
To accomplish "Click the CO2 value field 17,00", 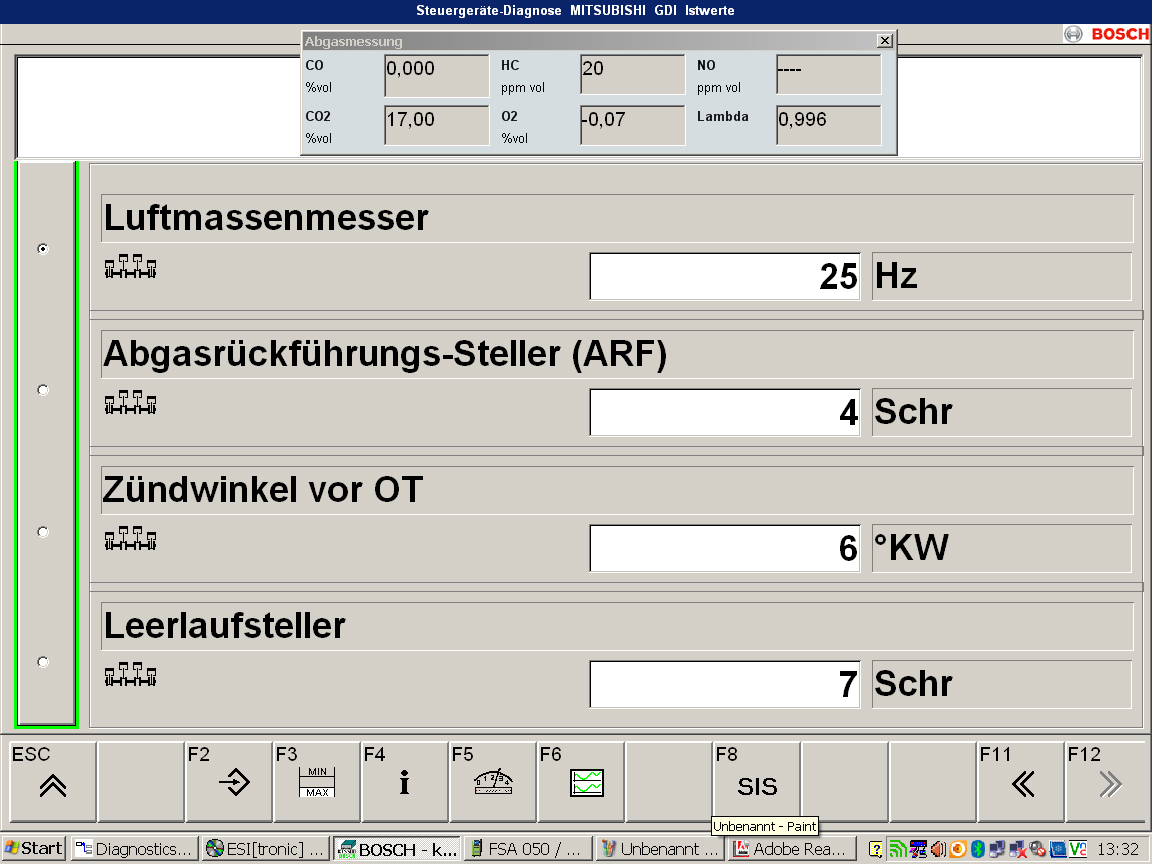I will (436, 126).
